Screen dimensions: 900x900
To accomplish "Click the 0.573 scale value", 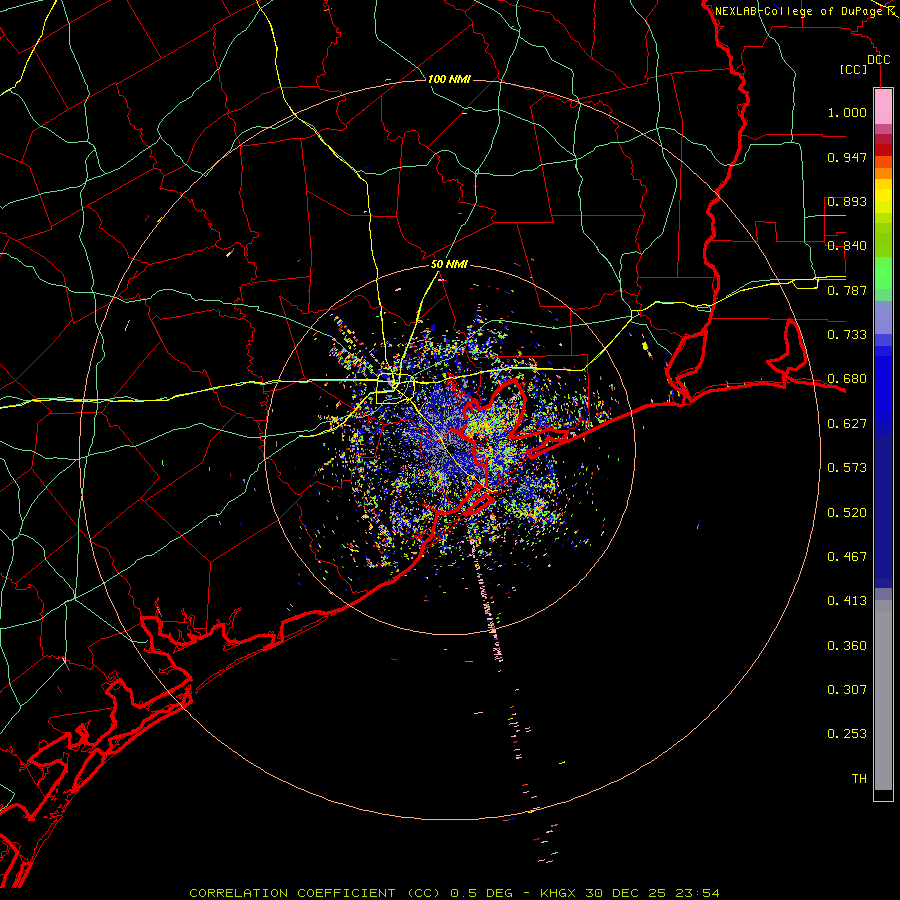I will click(x=847, y=468).
